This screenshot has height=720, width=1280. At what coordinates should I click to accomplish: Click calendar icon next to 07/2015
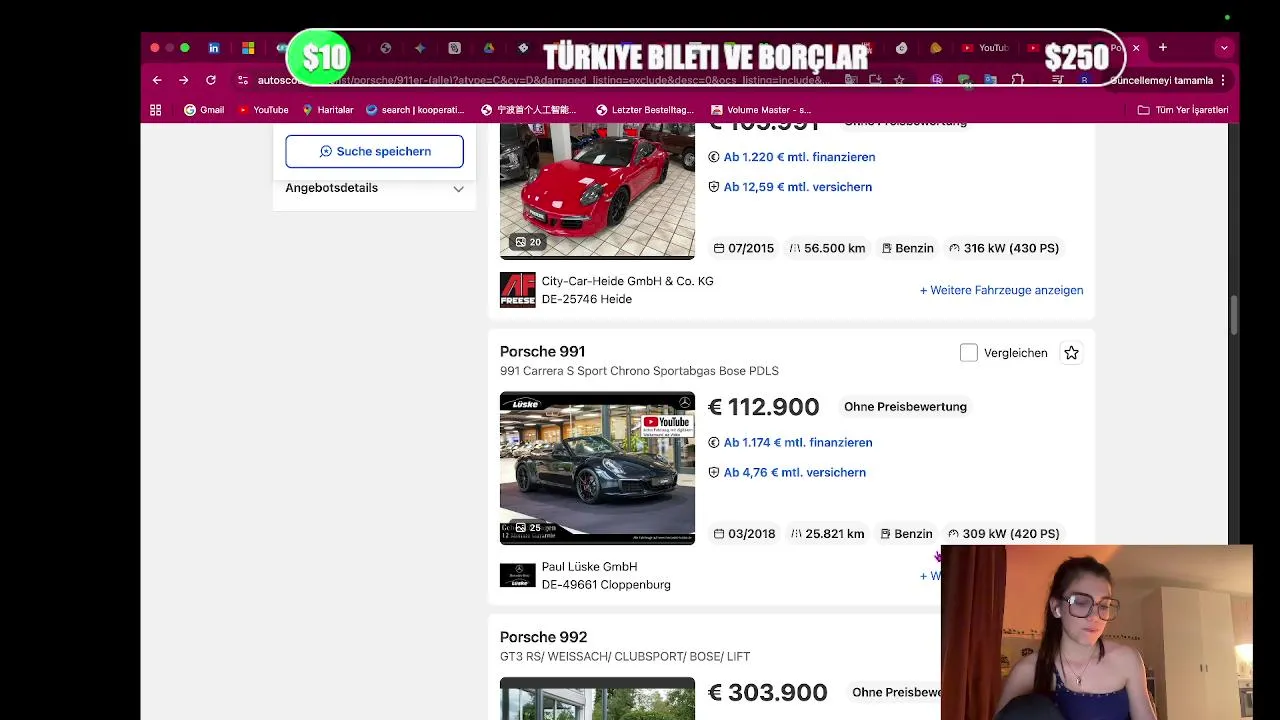(x=719, y=248)
